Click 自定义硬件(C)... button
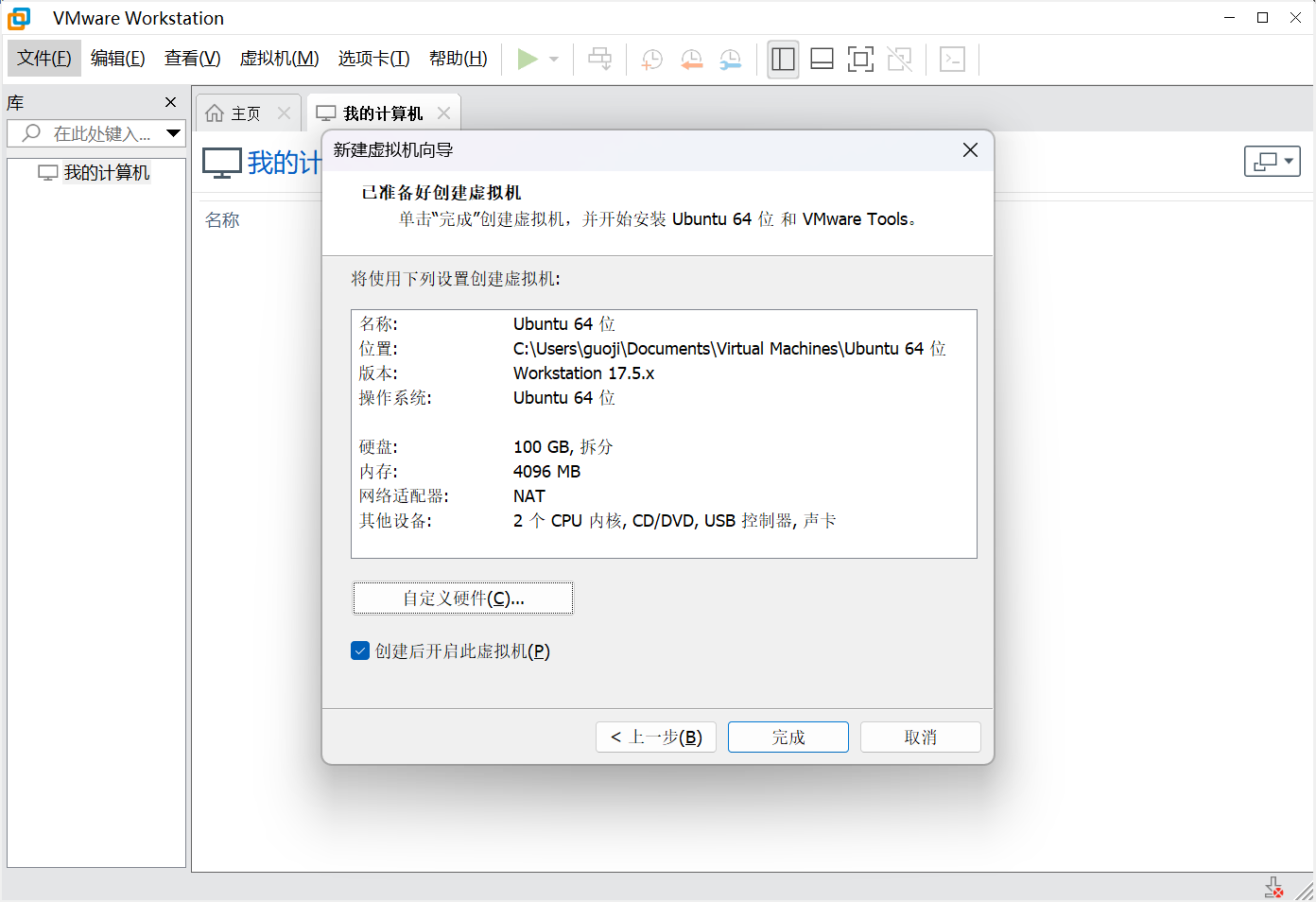The height and width of the screenshot is (902, 1316). (x=463, y=598)
